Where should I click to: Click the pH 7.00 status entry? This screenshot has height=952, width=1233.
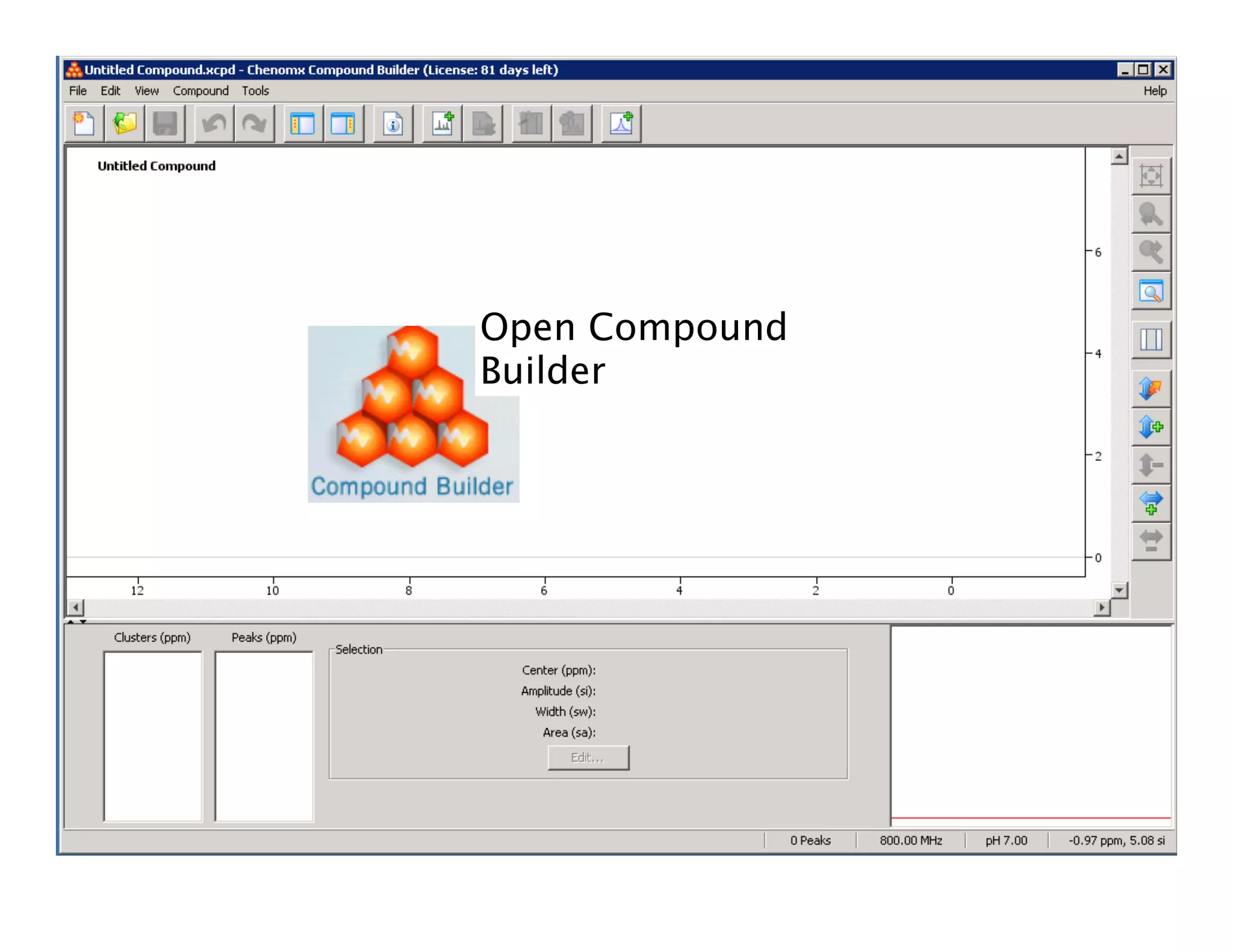pos(1006,840)
